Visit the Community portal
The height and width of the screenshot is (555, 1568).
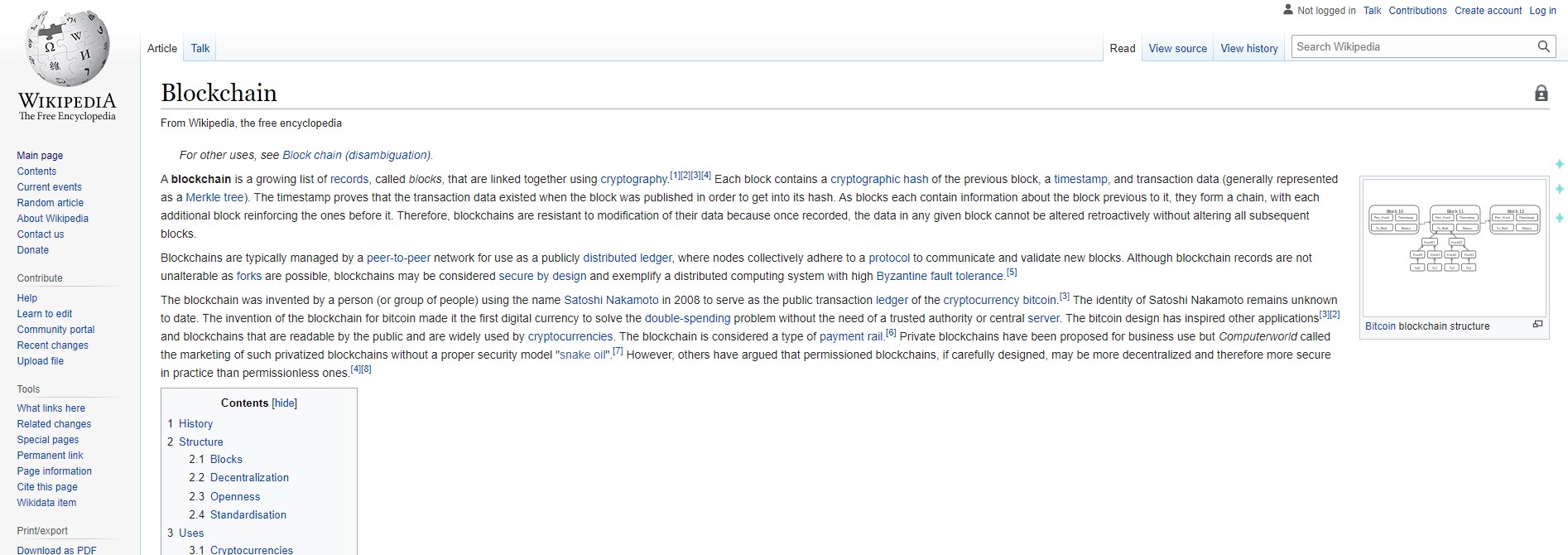click(55, 329)
